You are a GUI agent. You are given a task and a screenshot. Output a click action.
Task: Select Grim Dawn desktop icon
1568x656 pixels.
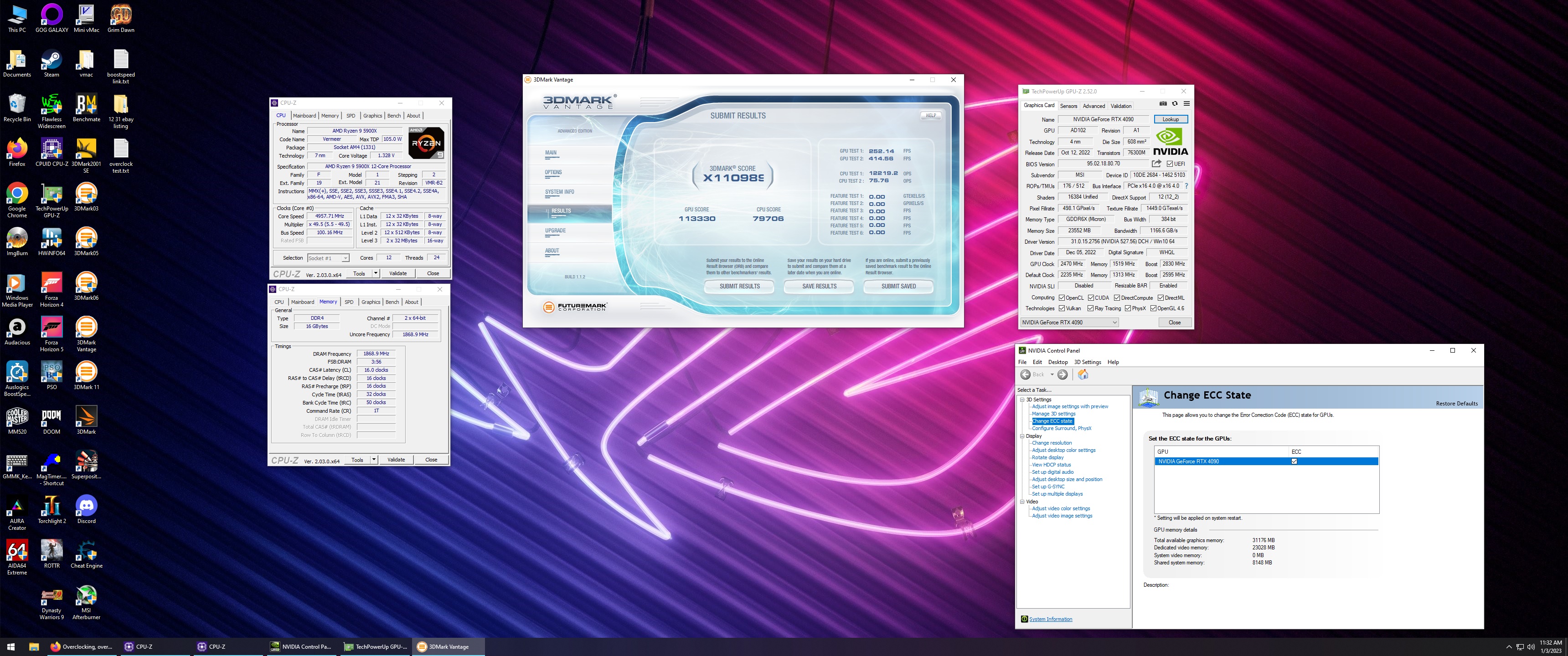point(120,18)
